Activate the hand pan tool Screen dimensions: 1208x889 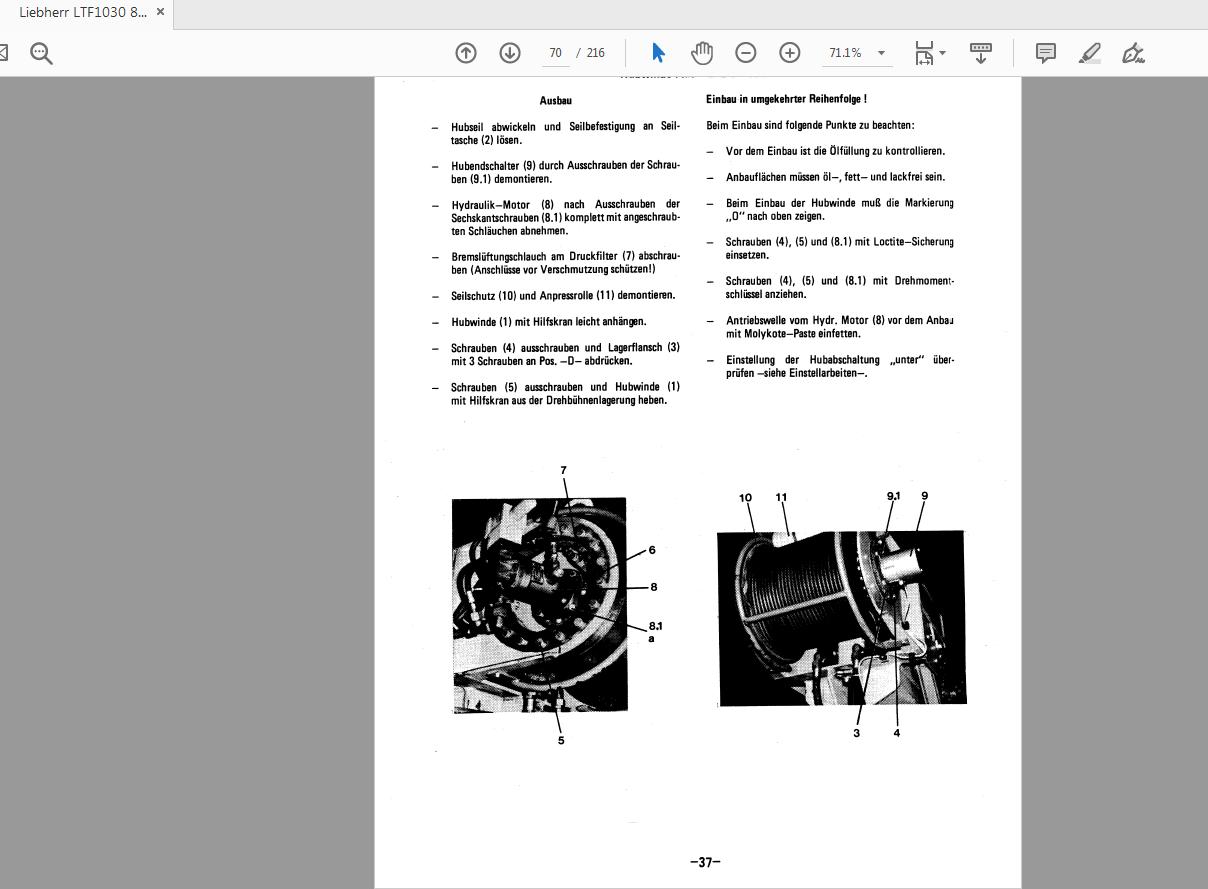(x=702, y=53)
